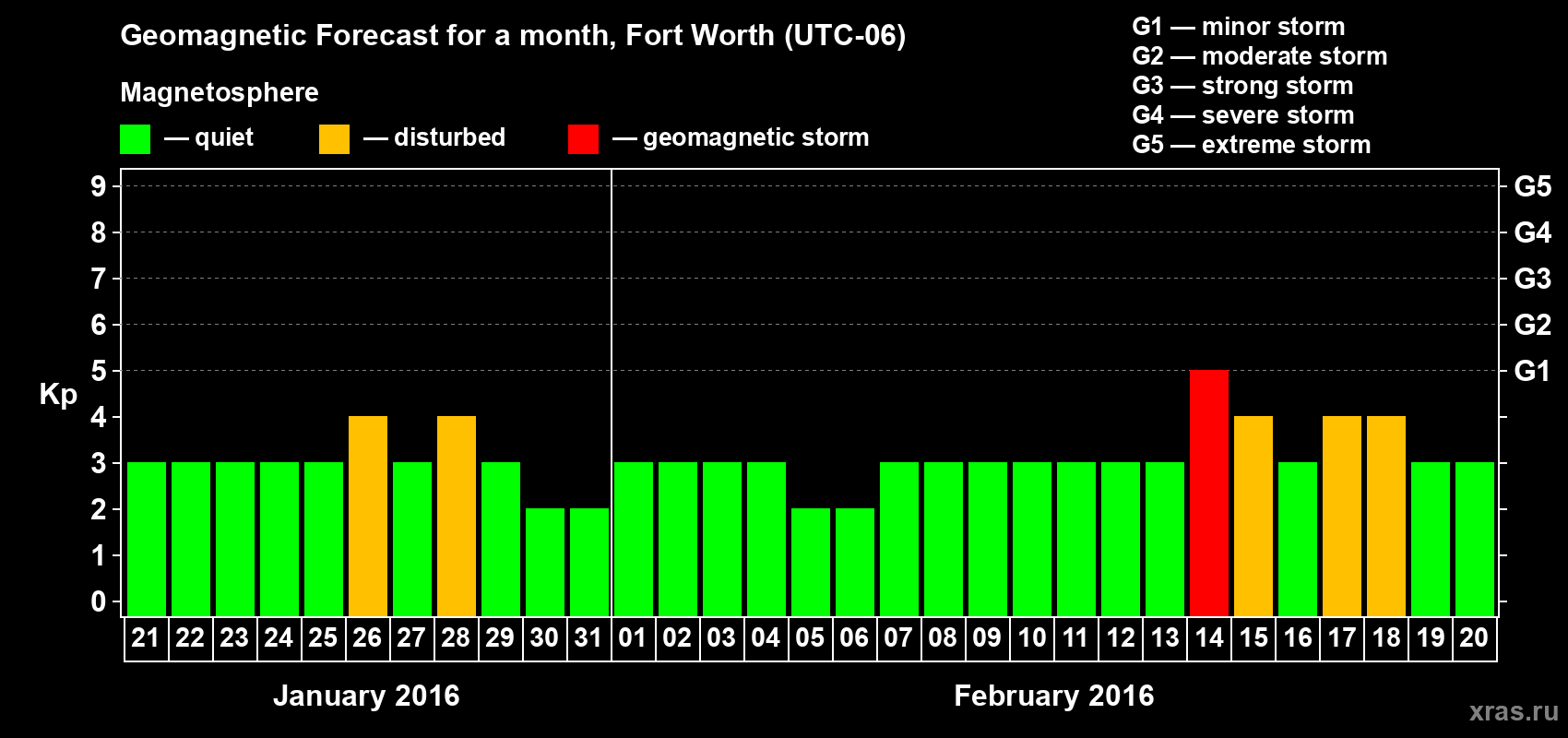Click the Kp axis value 9
1568x738 pixels.
pyautogui.click(x=99, y=186)
